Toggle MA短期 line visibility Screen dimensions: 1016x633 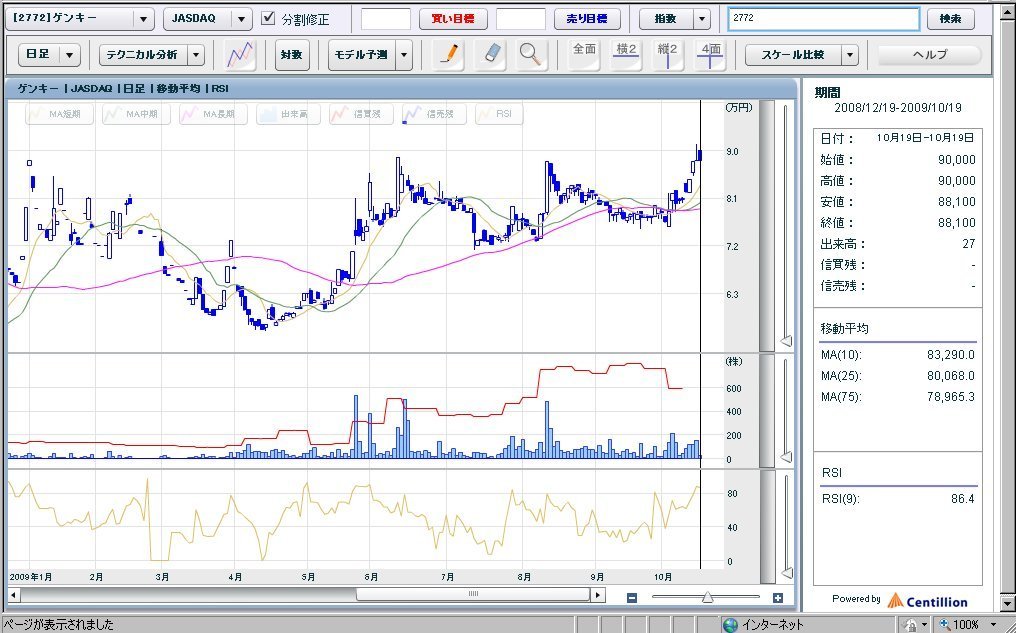[x=59, y=115]
